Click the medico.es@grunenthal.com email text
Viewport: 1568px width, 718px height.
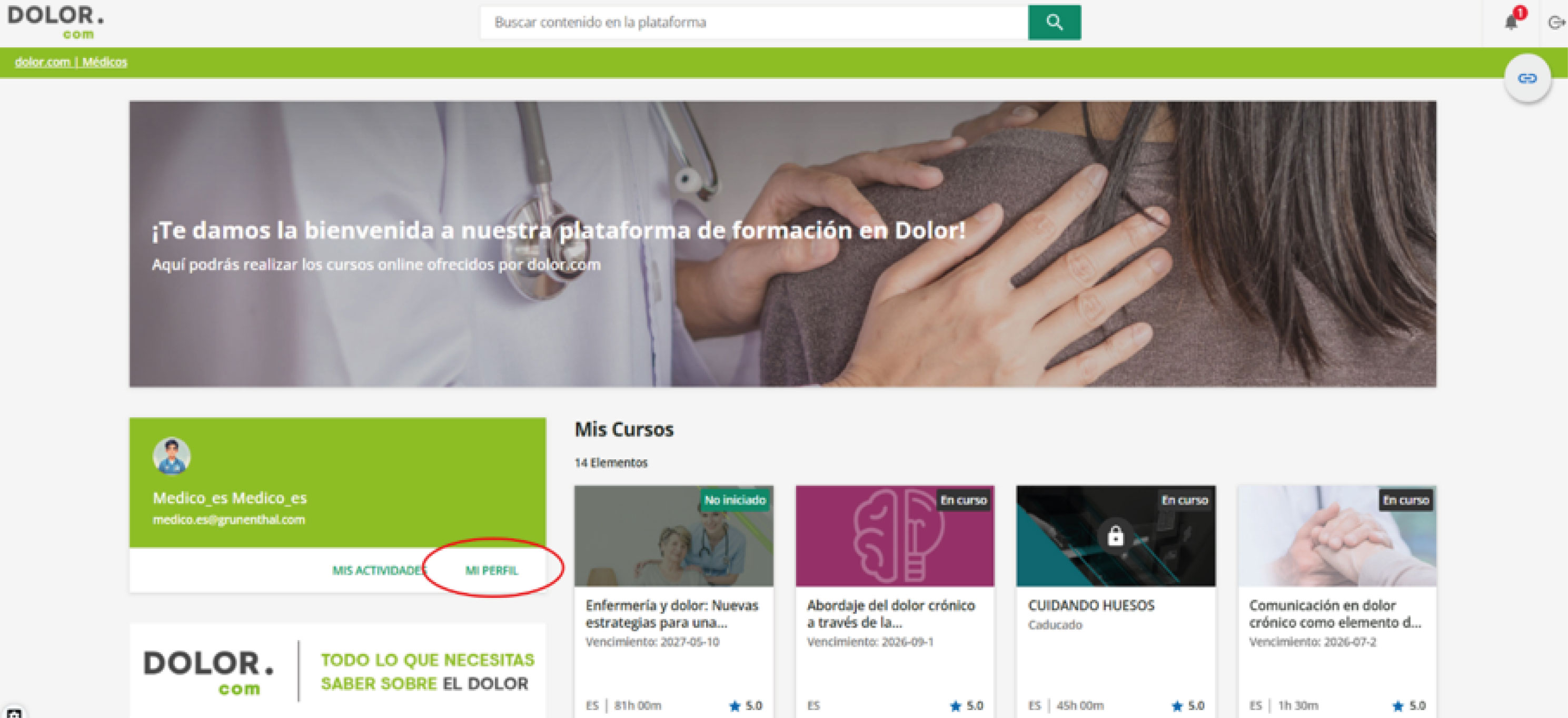229,519
